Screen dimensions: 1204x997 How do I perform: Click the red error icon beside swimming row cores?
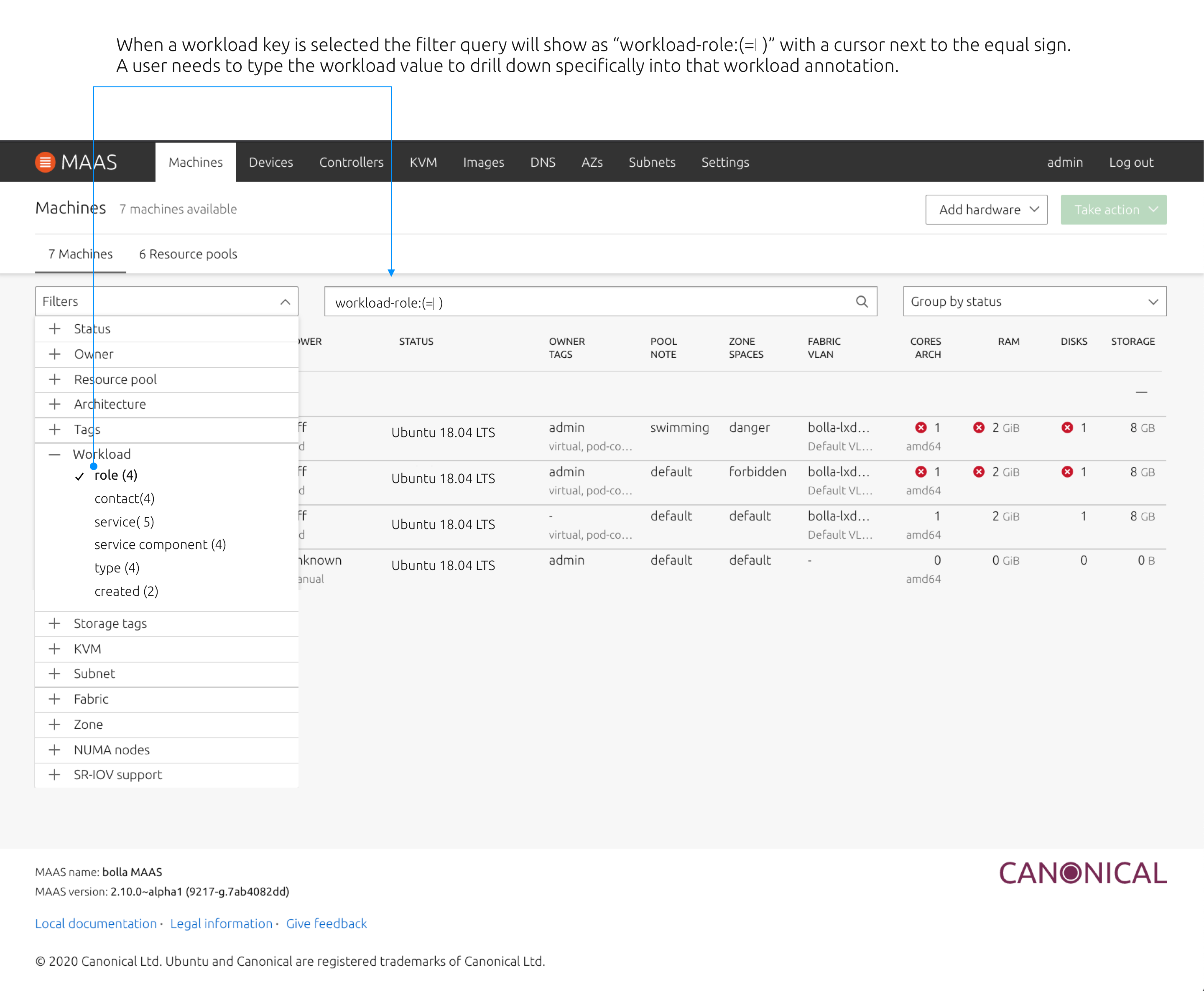[921, 427]
